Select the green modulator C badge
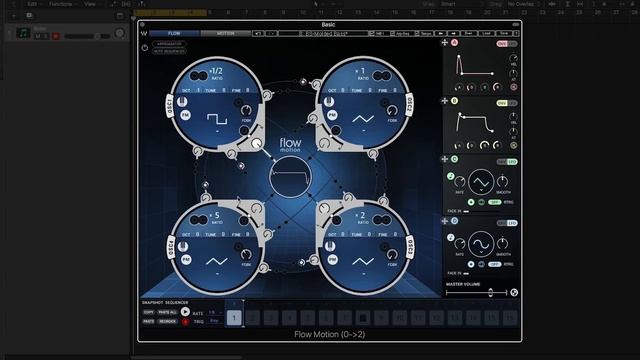Viewport: 640px width, 360px height. (x=454, y=159)
